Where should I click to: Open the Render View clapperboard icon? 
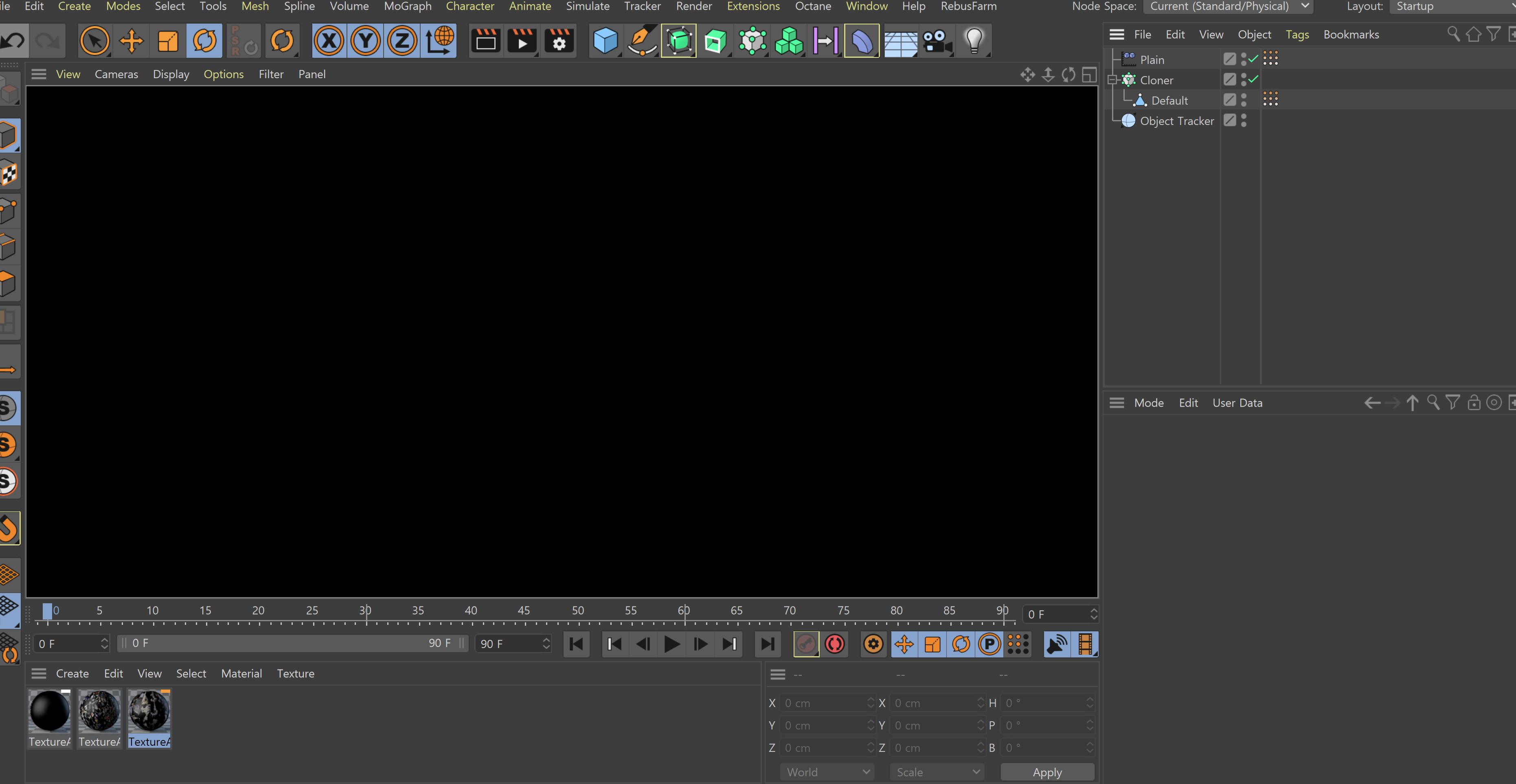(x=485, y=41)
